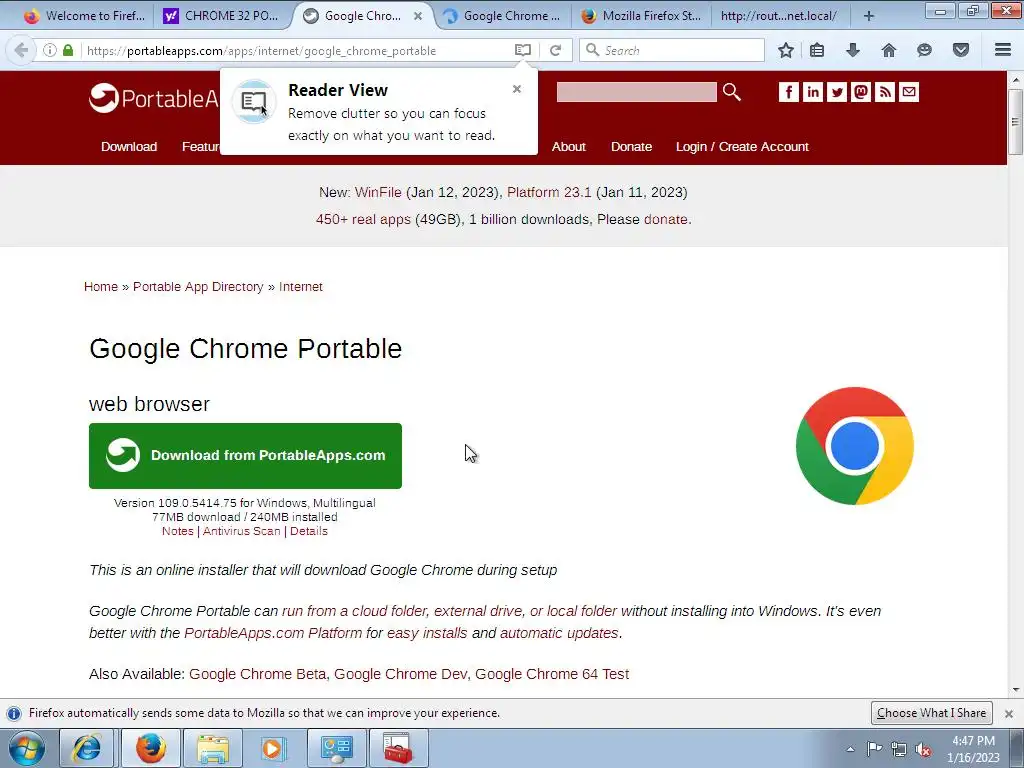Open the Antivirus Scan link

(242, 531)
